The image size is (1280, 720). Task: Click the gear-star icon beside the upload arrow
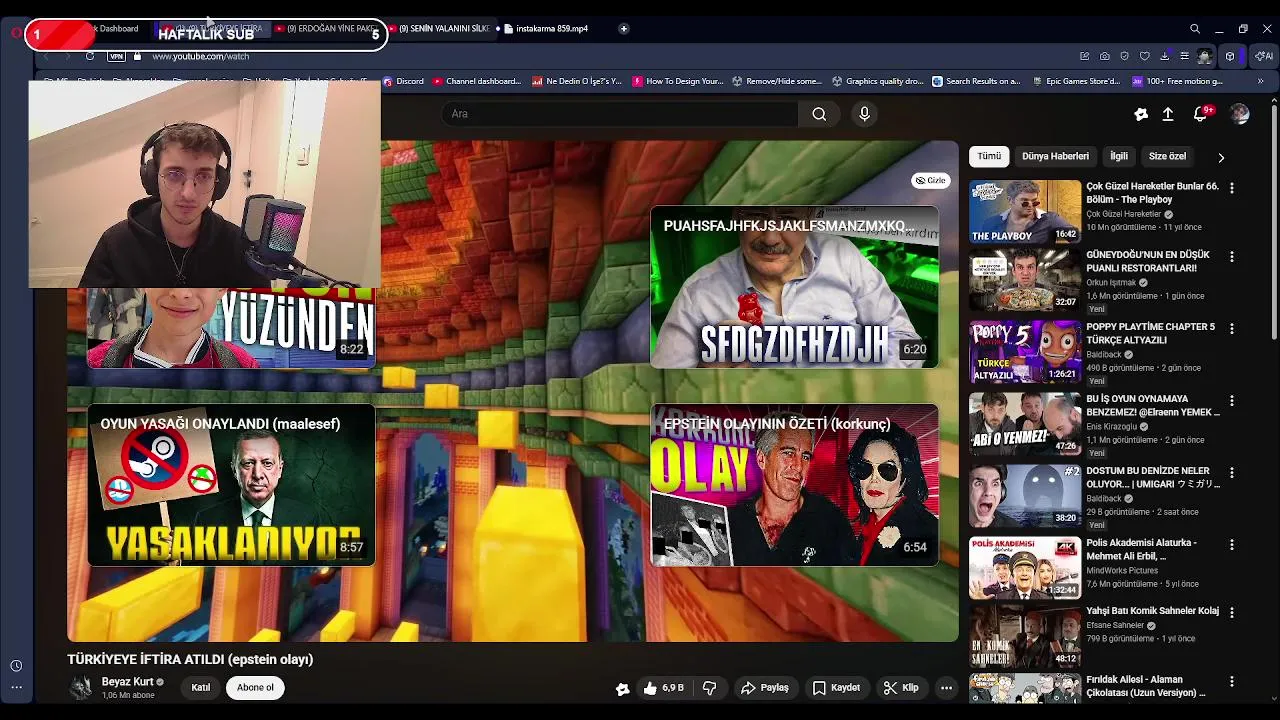tap(1141, 114)
